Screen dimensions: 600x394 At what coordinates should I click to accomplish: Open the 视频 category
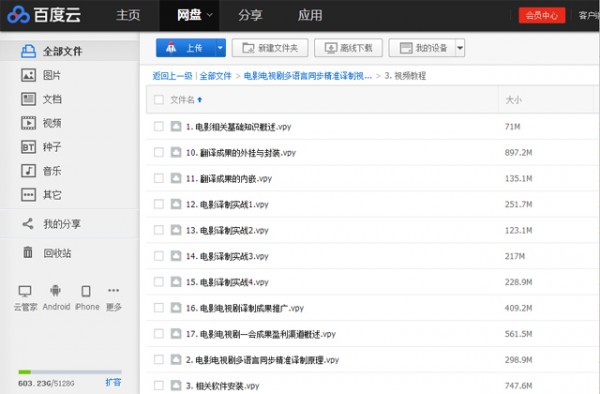pyautogui.click(x=41, y=123)
